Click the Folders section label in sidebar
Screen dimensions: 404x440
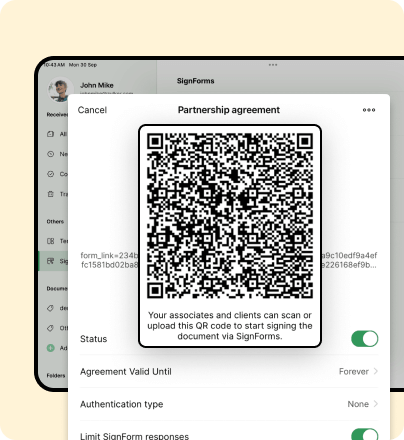click(x=56, y=375)
